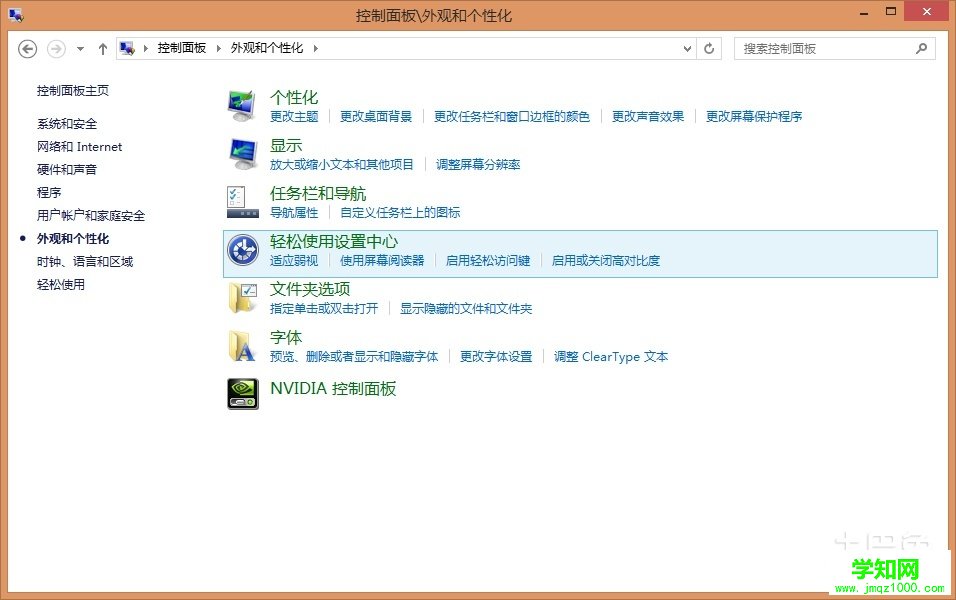
Task: Click the refresh icon beside address bar
Action: 708,48
